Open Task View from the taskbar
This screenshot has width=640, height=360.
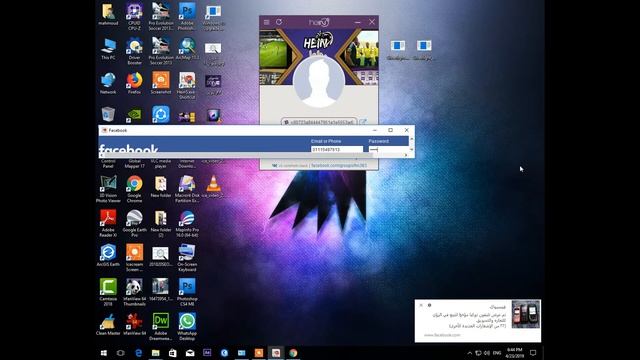point(121,353)
